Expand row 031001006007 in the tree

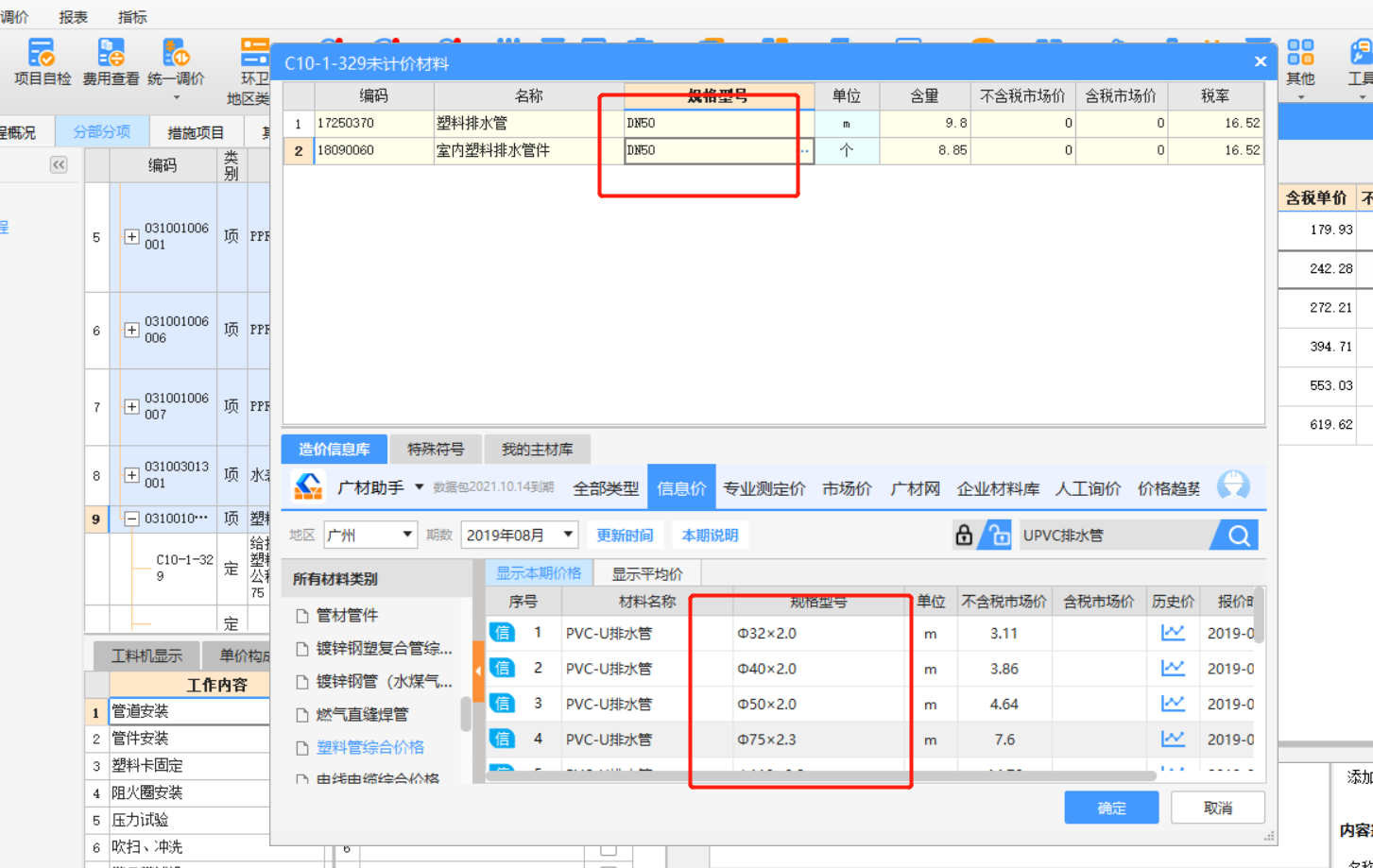point(131,406)
